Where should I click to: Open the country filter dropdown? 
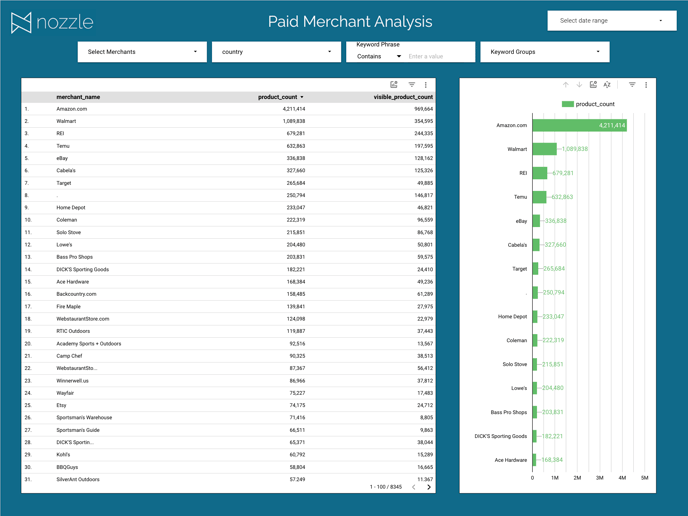click(x=276, y=52)
